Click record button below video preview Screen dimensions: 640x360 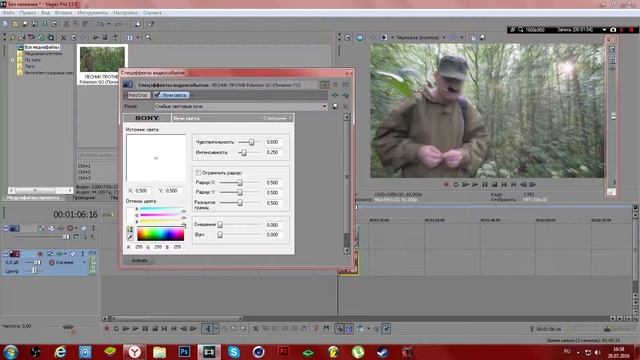446,184
